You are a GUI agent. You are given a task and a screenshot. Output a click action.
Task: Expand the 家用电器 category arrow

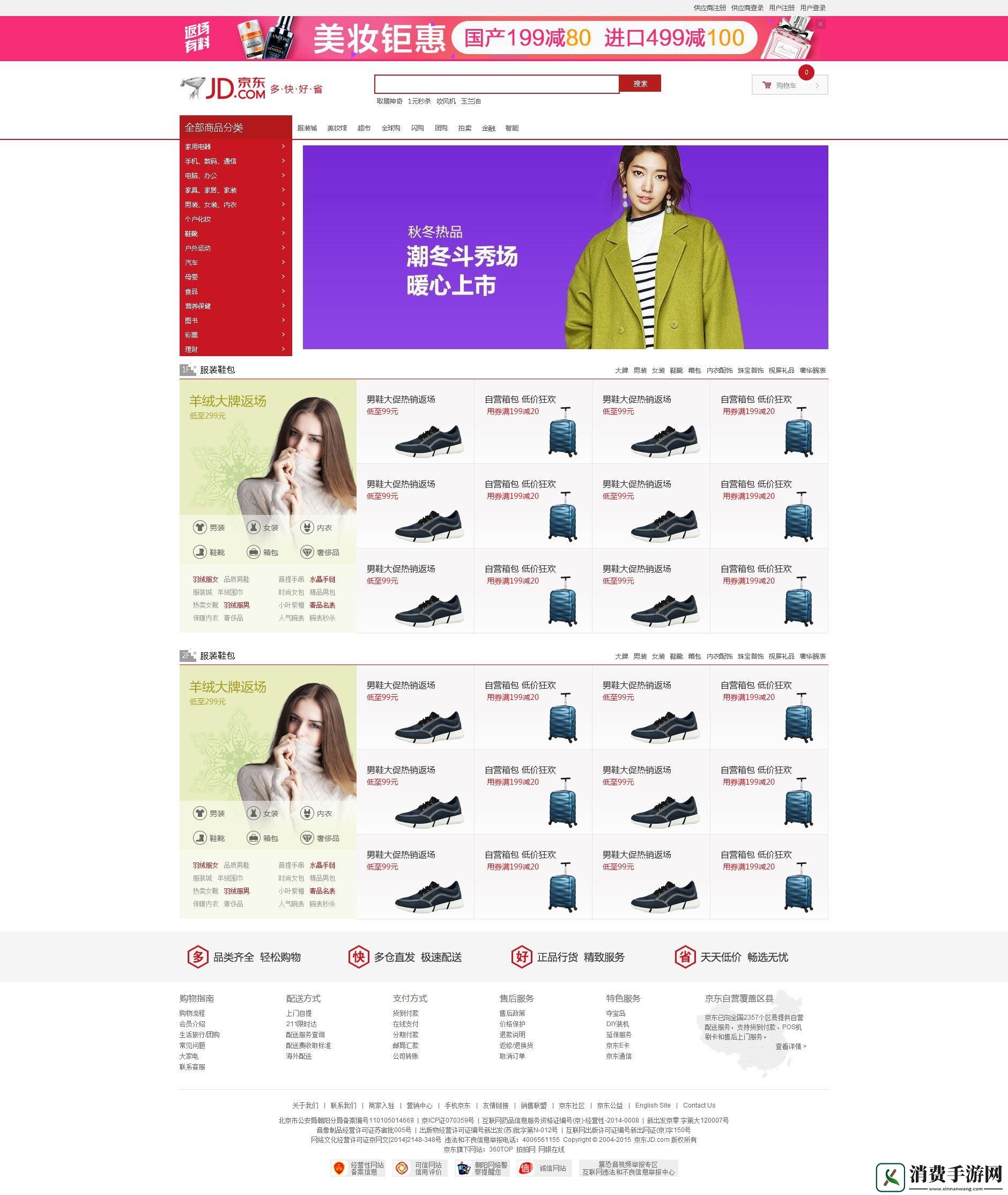point(283,146)
